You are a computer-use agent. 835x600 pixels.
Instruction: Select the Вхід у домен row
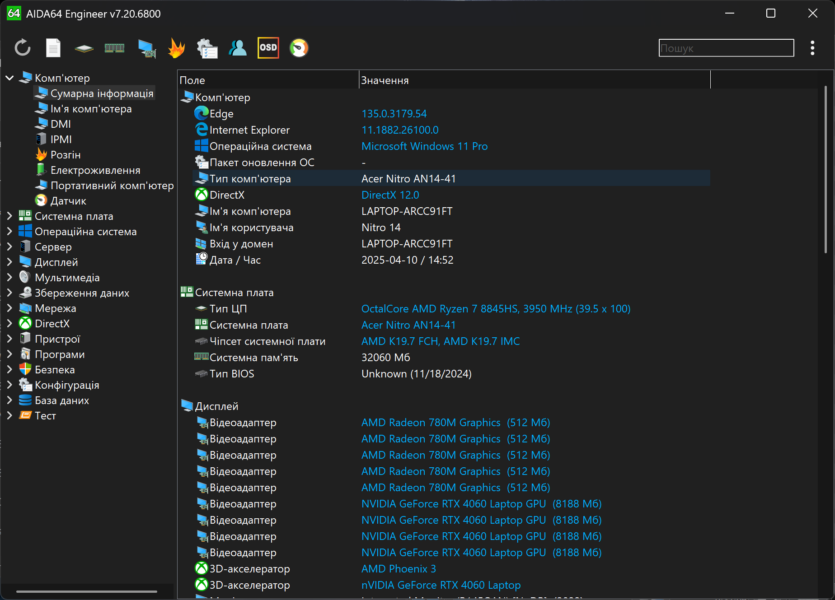point(452,244)
